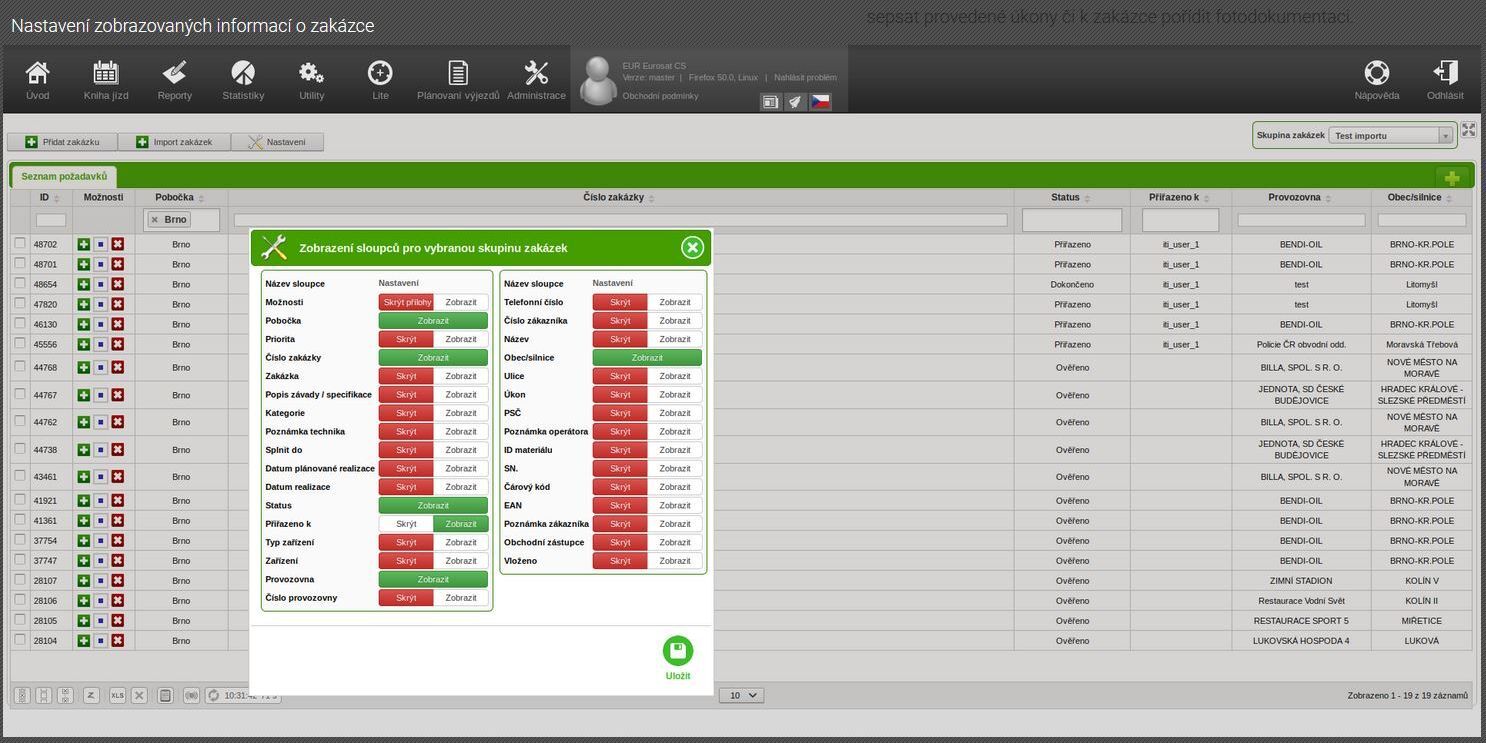The width and height of the screenshot is (1486, 743).
Task: Switch to the Seznam požadavků tab
Action: [64, 177]
